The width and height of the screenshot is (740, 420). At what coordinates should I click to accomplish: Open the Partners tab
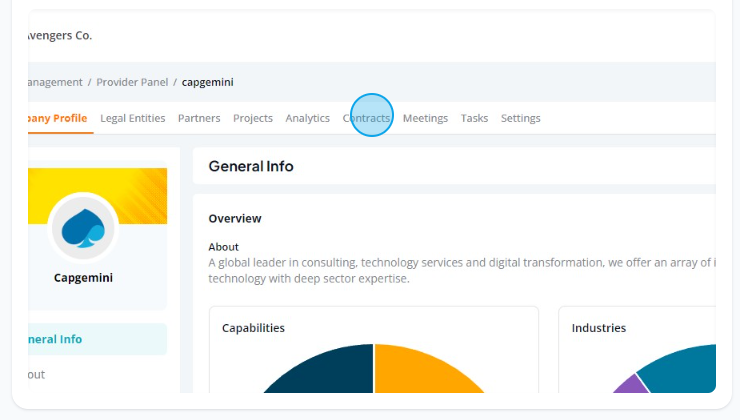click(199, 118)
